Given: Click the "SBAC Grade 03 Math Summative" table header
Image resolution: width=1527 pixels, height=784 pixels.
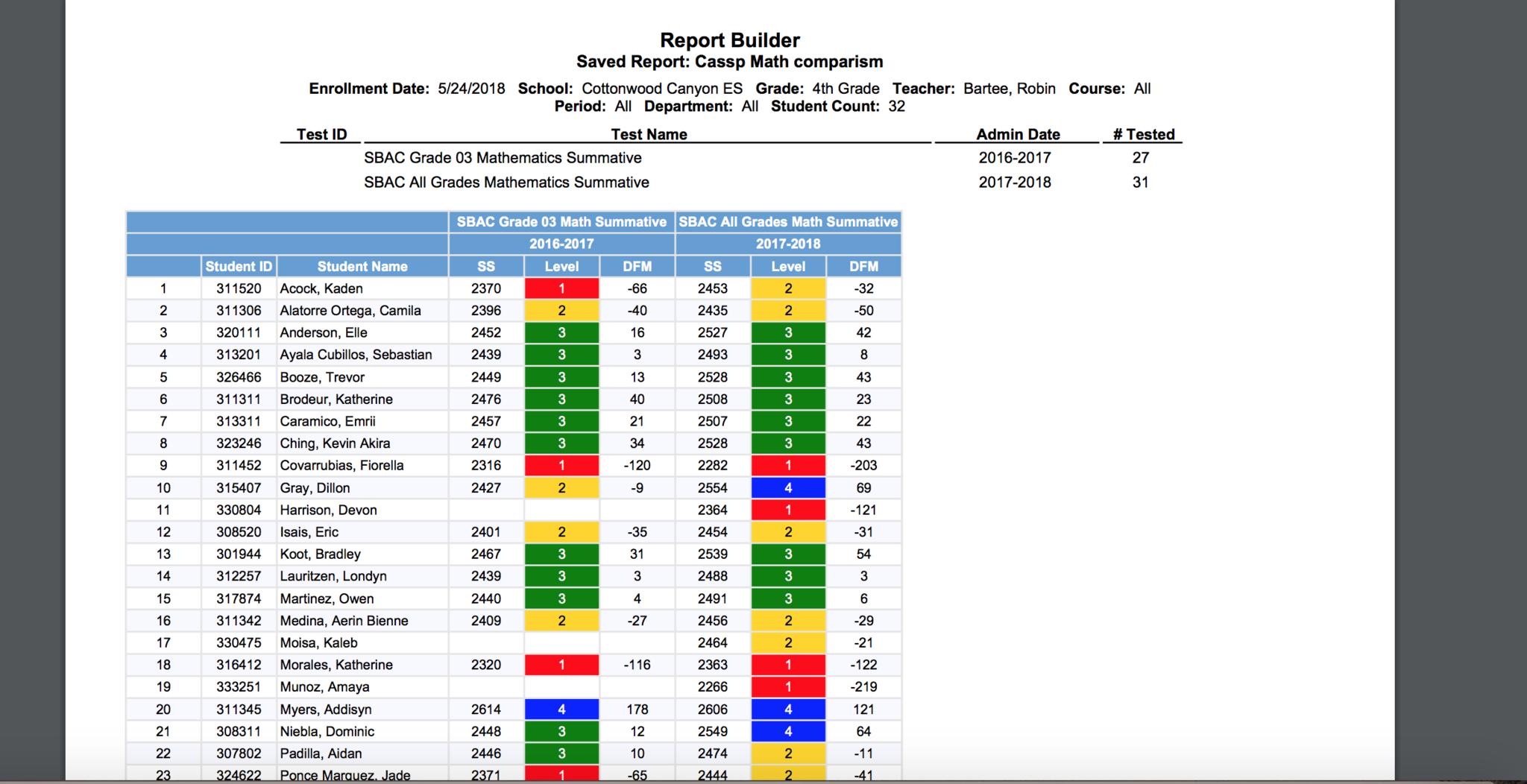Looking at the screenshot, I should click(561, 222).
